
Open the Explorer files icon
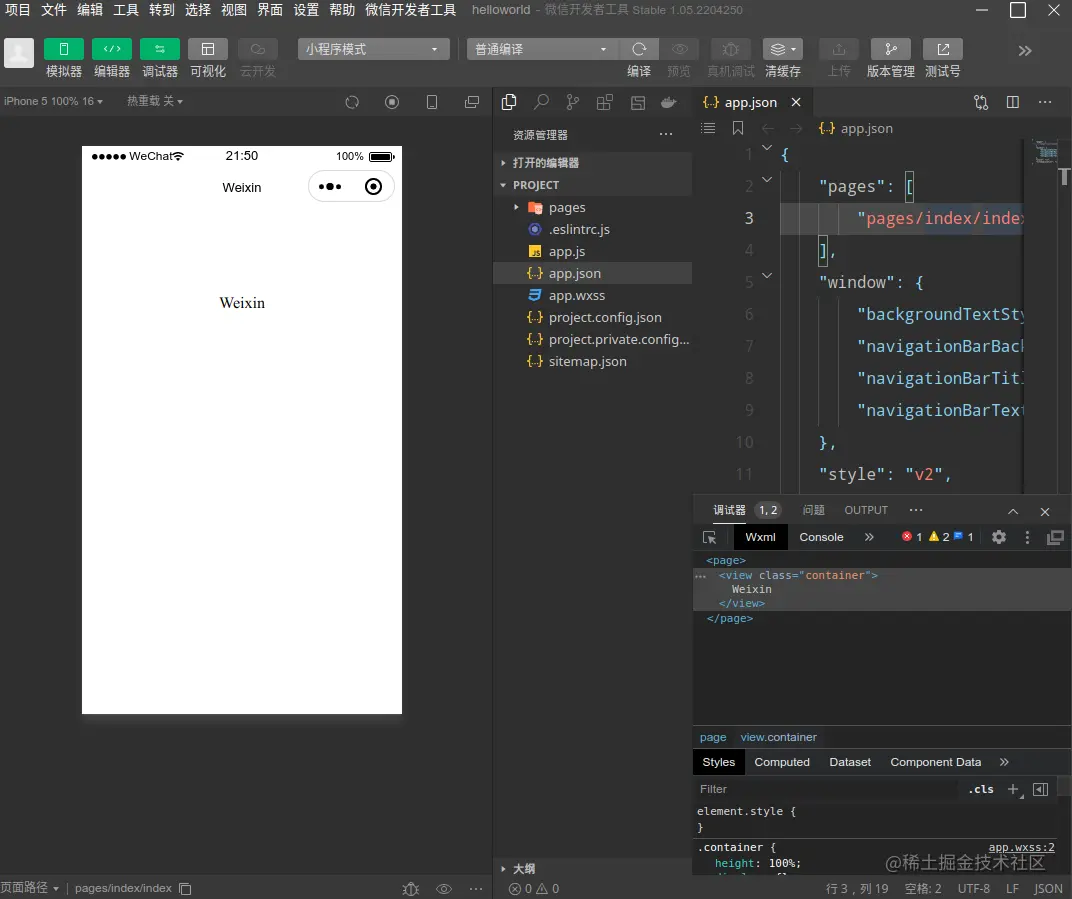509,103
